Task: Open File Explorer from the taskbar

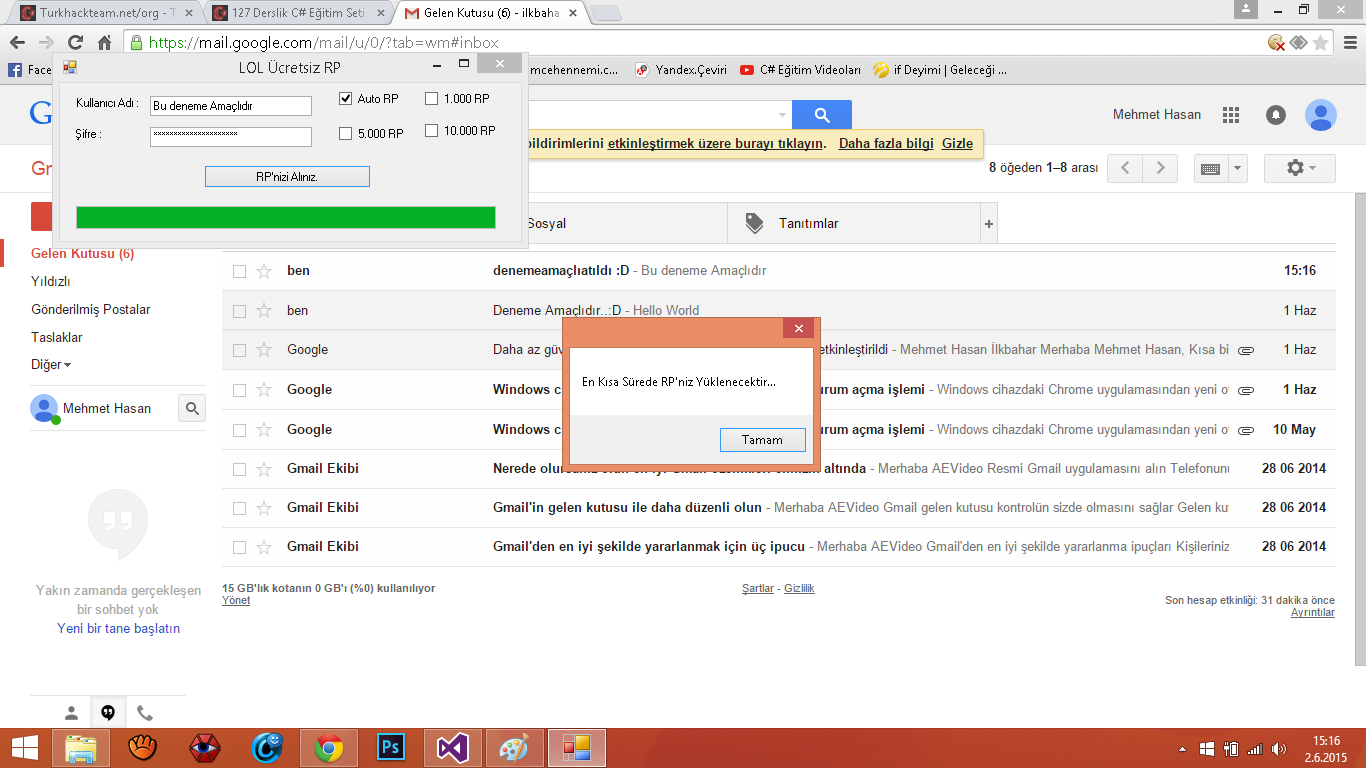Action: coord(82,747)
